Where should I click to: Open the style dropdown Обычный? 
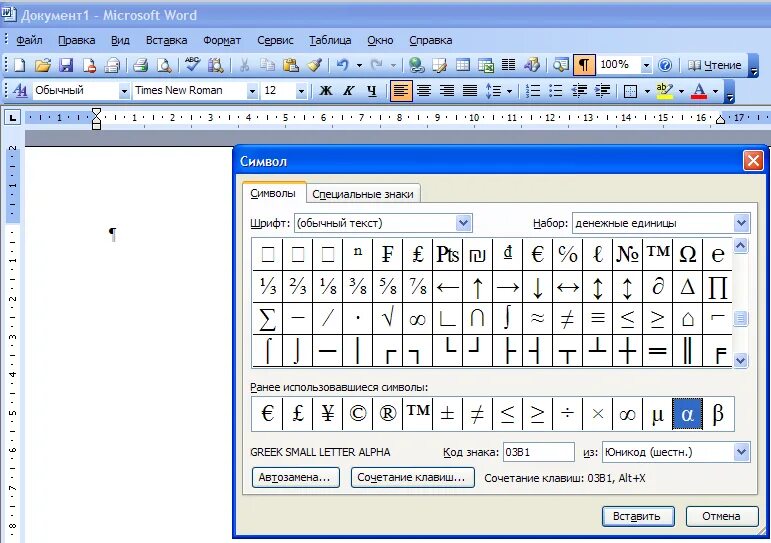tap(124, 91)
